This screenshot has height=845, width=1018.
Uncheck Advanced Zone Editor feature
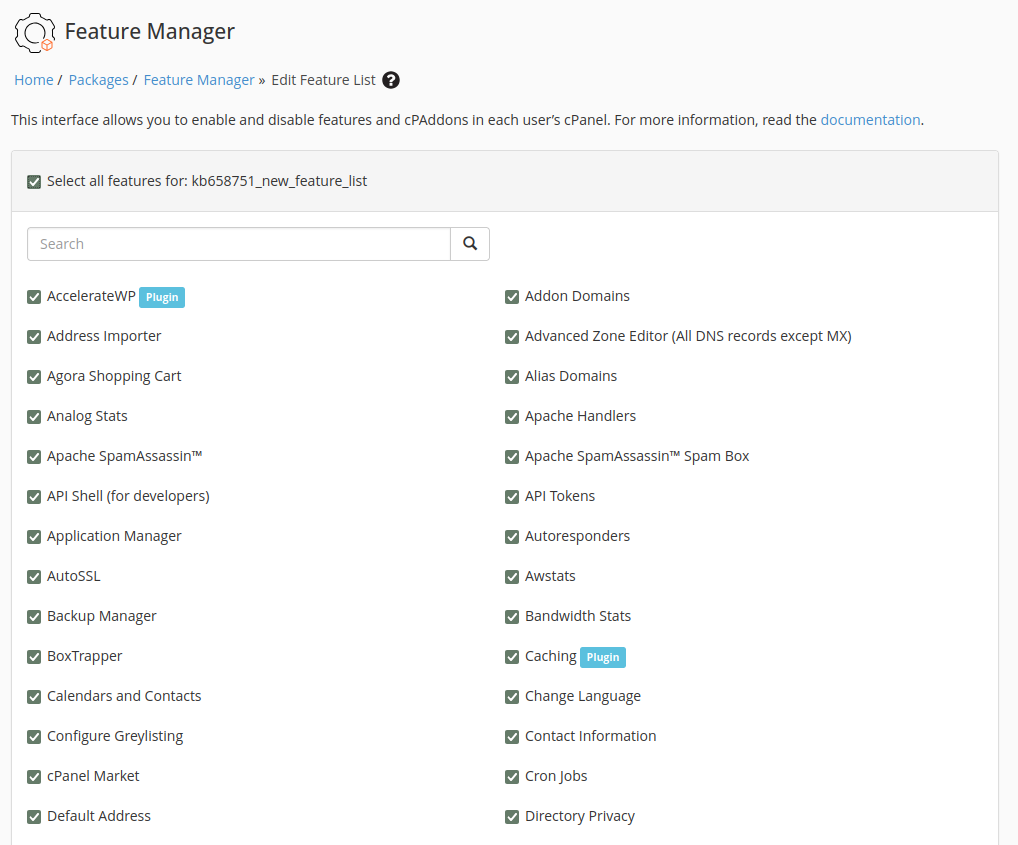pyautogui.click(x=512, y=337)
